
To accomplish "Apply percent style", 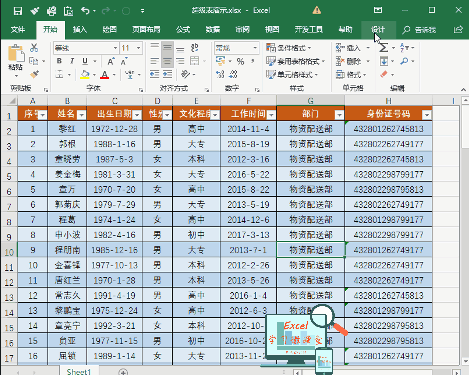I will pyautogui.click(x=240, y=61).
